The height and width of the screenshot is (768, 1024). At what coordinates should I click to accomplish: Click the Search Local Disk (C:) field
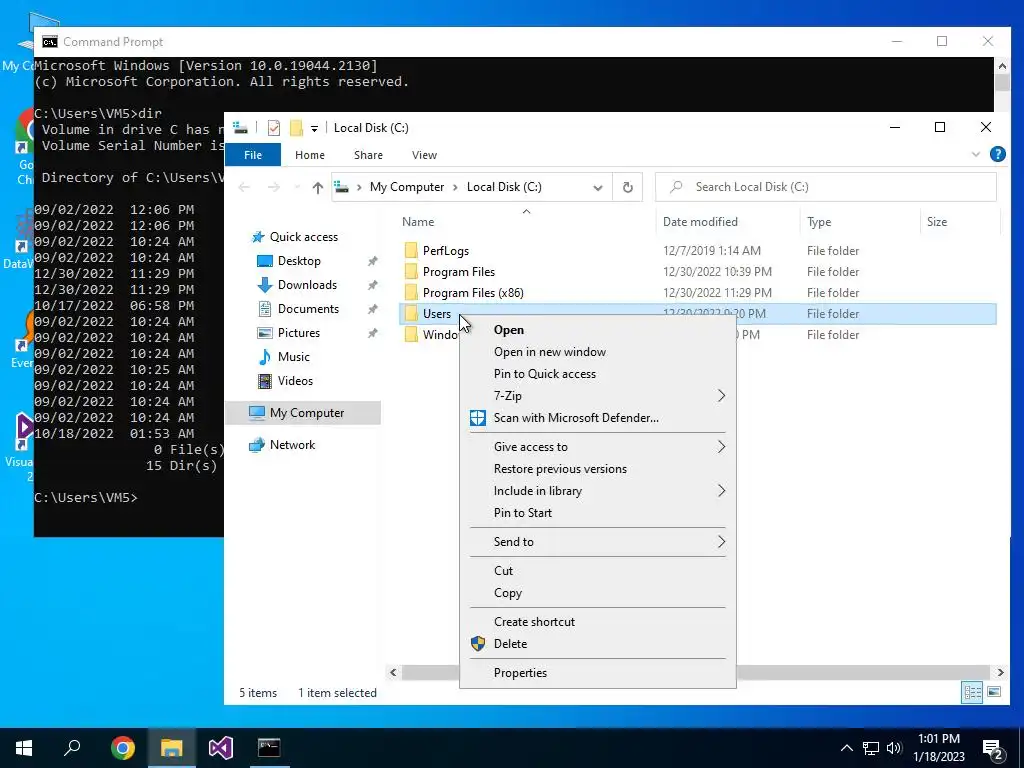point(826,187)
